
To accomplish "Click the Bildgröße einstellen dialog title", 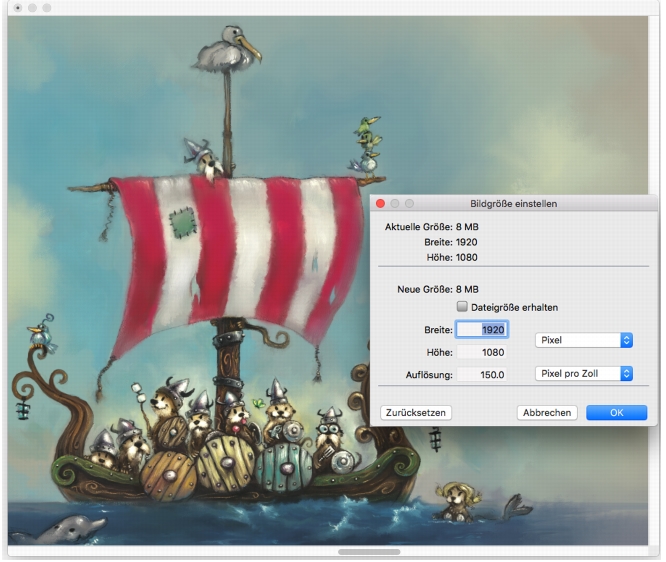I will [x=514, y=204].
